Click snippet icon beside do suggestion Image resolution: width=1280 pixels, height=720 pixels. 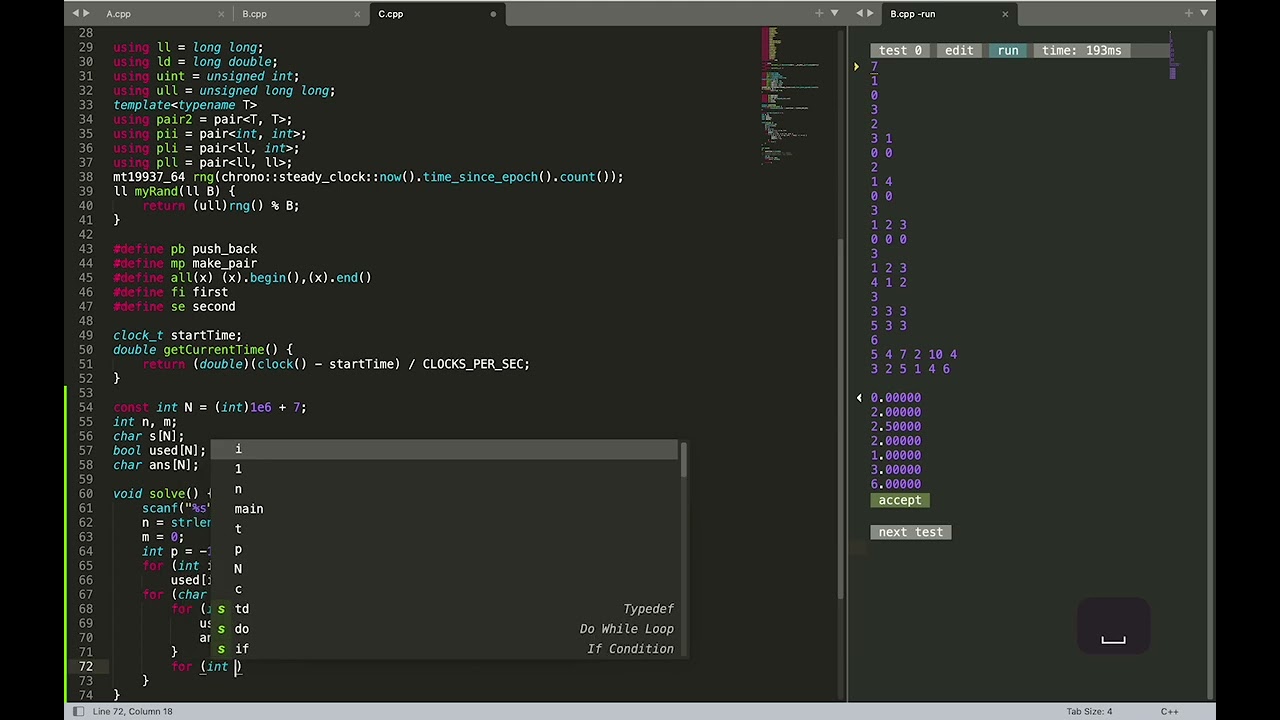coord(221,629)
